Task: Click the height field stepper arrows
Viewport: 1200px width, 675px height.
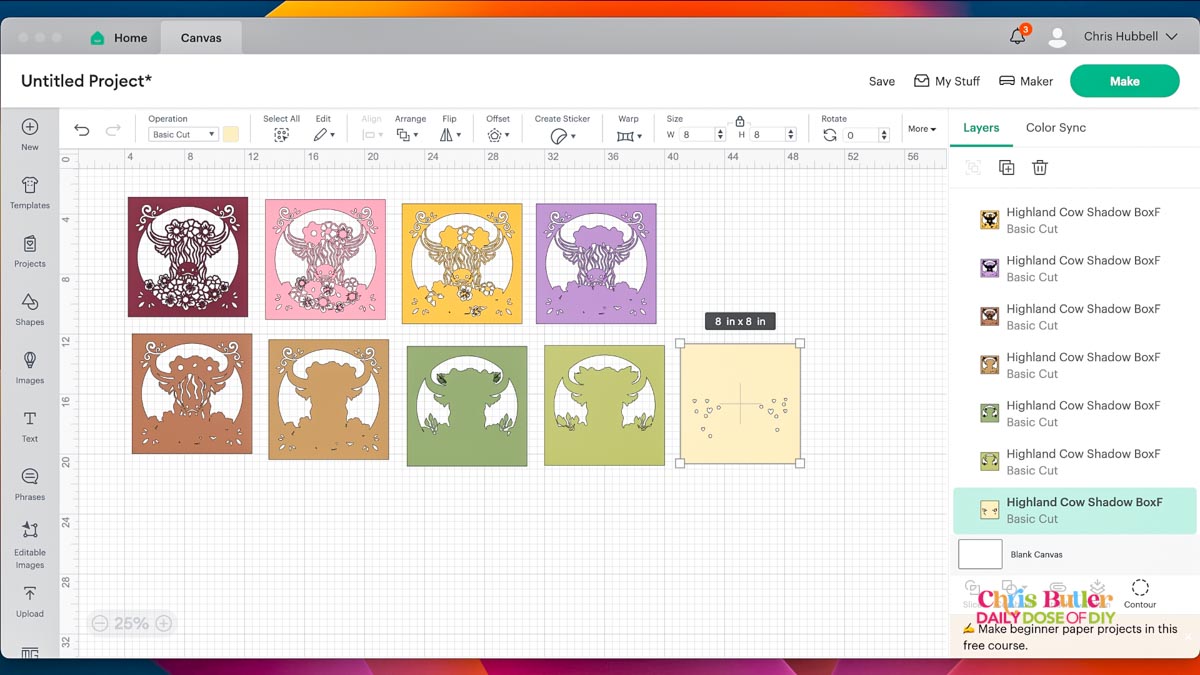Action: (791, 135)
